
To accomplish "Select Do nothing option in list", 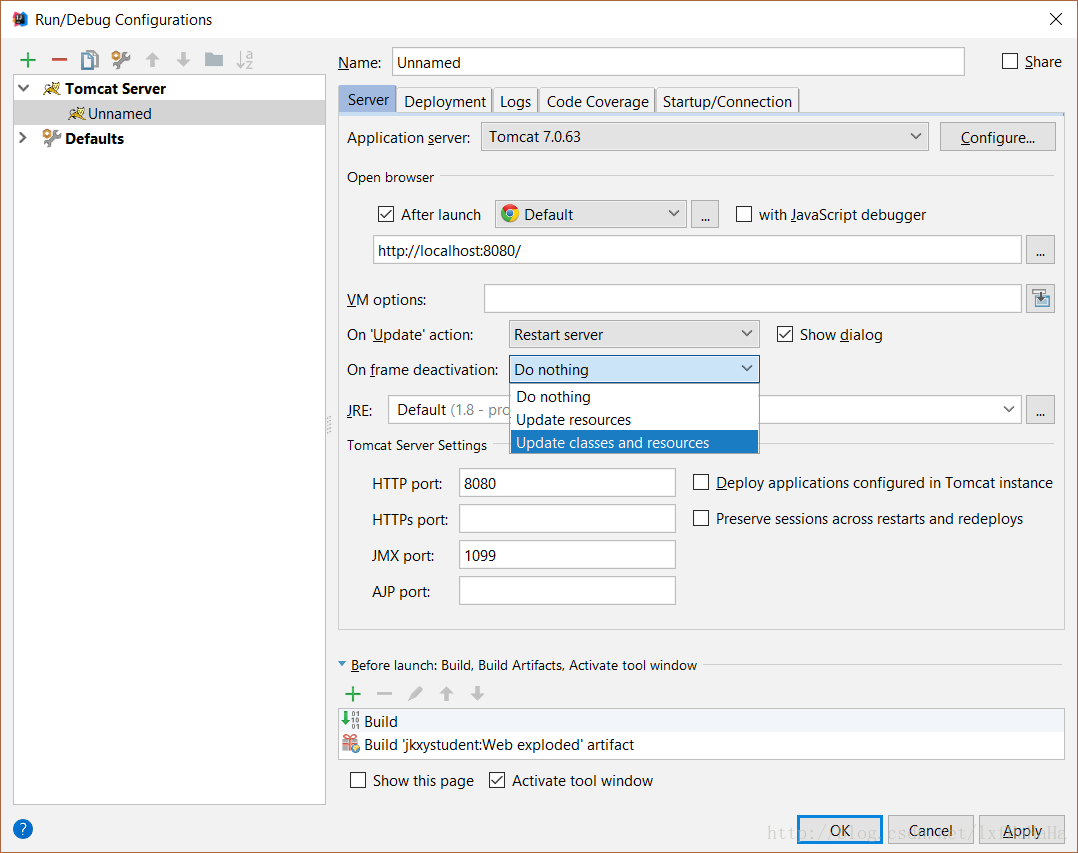I will click(634, 397).
